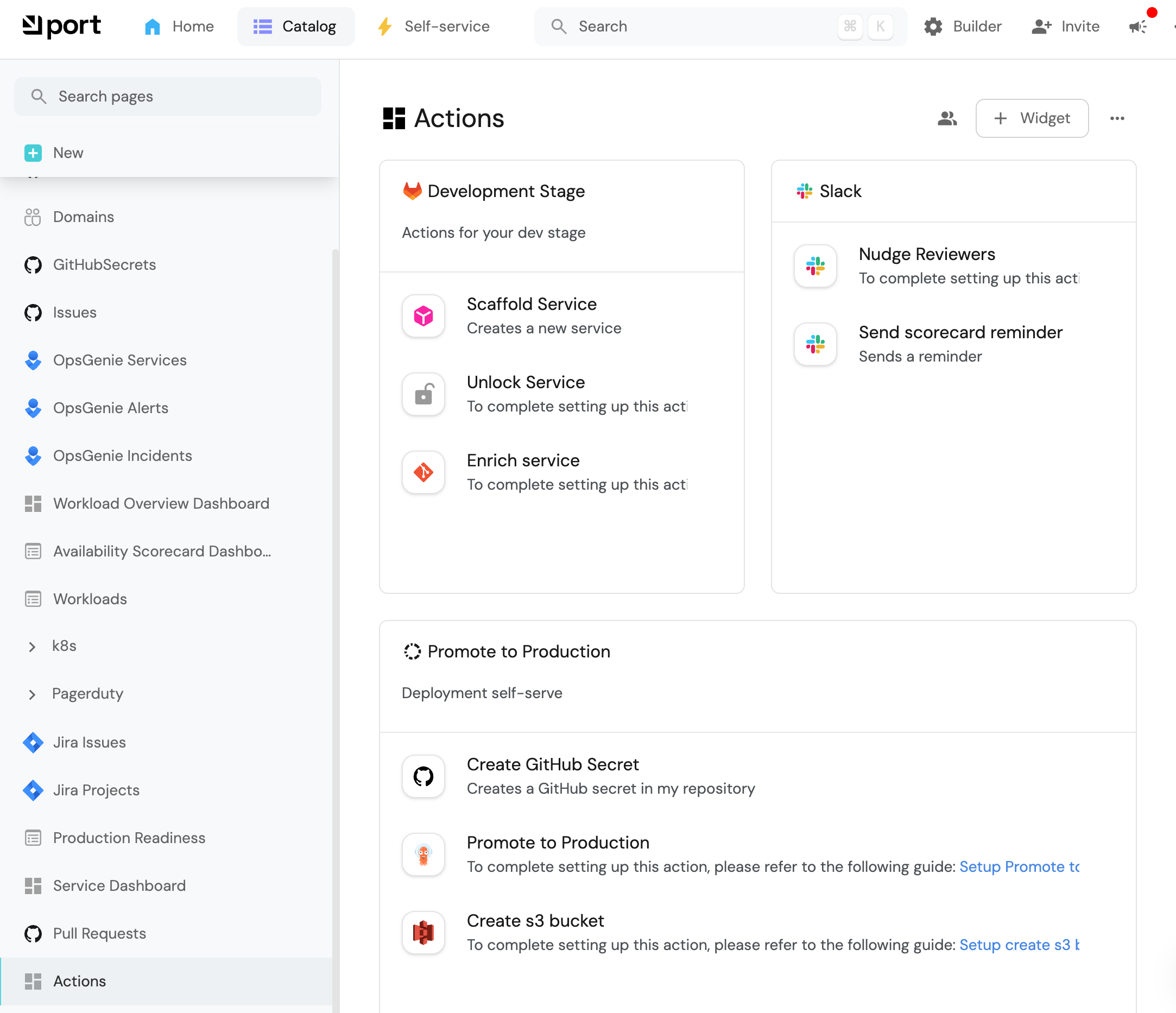Switch to the Catalog tab

[x=295, y=26]
